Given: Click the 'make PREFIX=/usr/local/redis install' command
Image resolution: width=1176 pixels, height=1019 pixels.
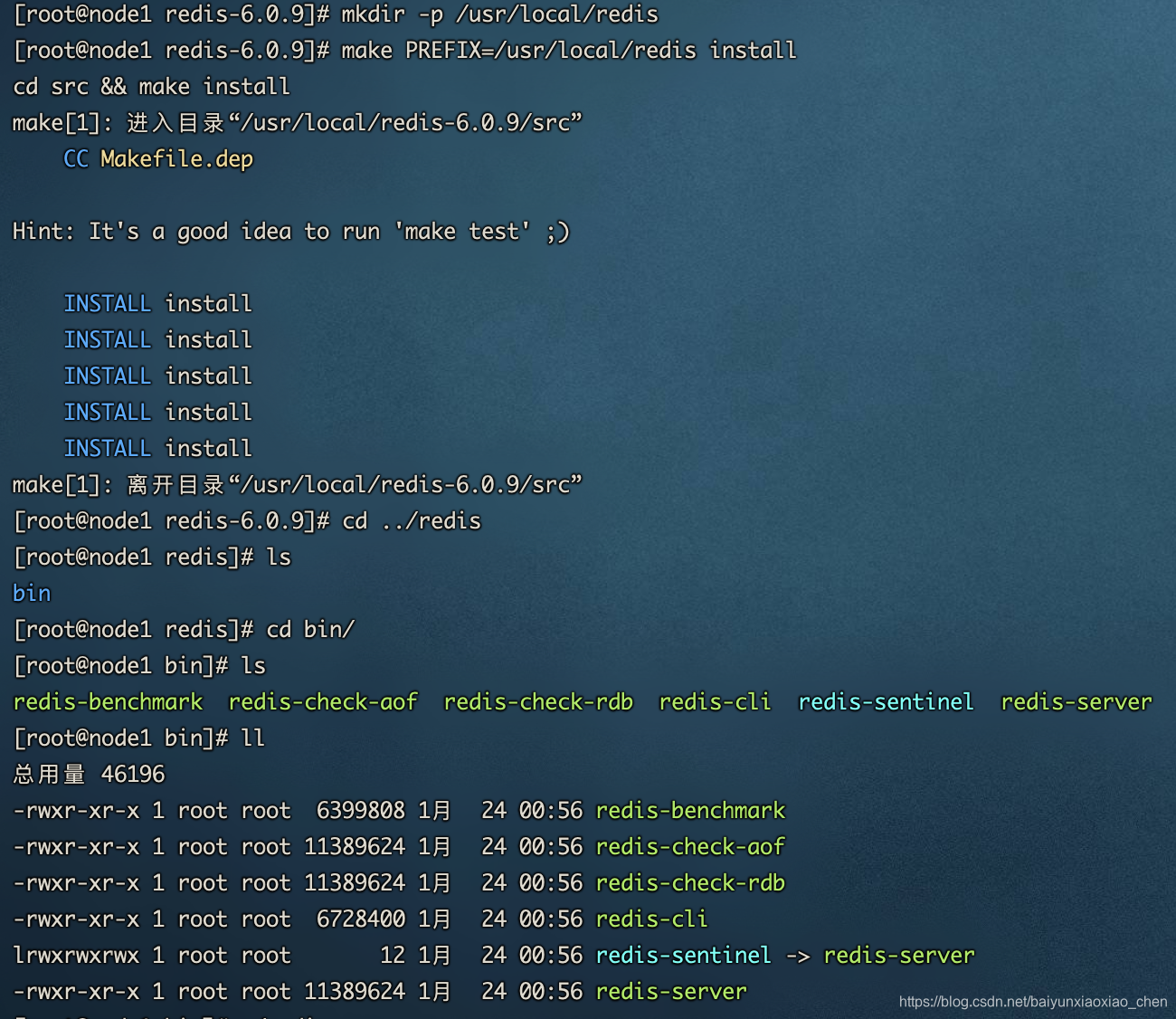Looking at the screenshot, I should [569, 51].
